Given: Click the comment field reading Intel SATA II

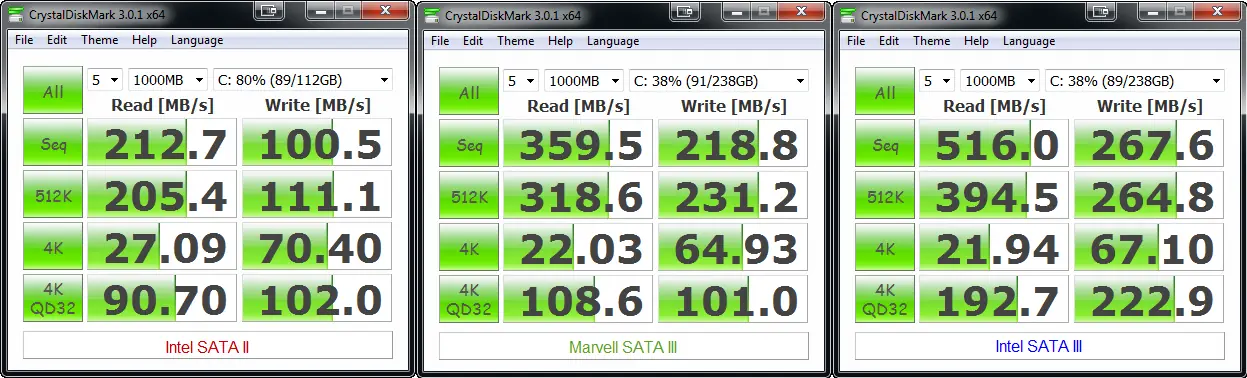Looking at the screenshot, I should (x=208, y=346).
